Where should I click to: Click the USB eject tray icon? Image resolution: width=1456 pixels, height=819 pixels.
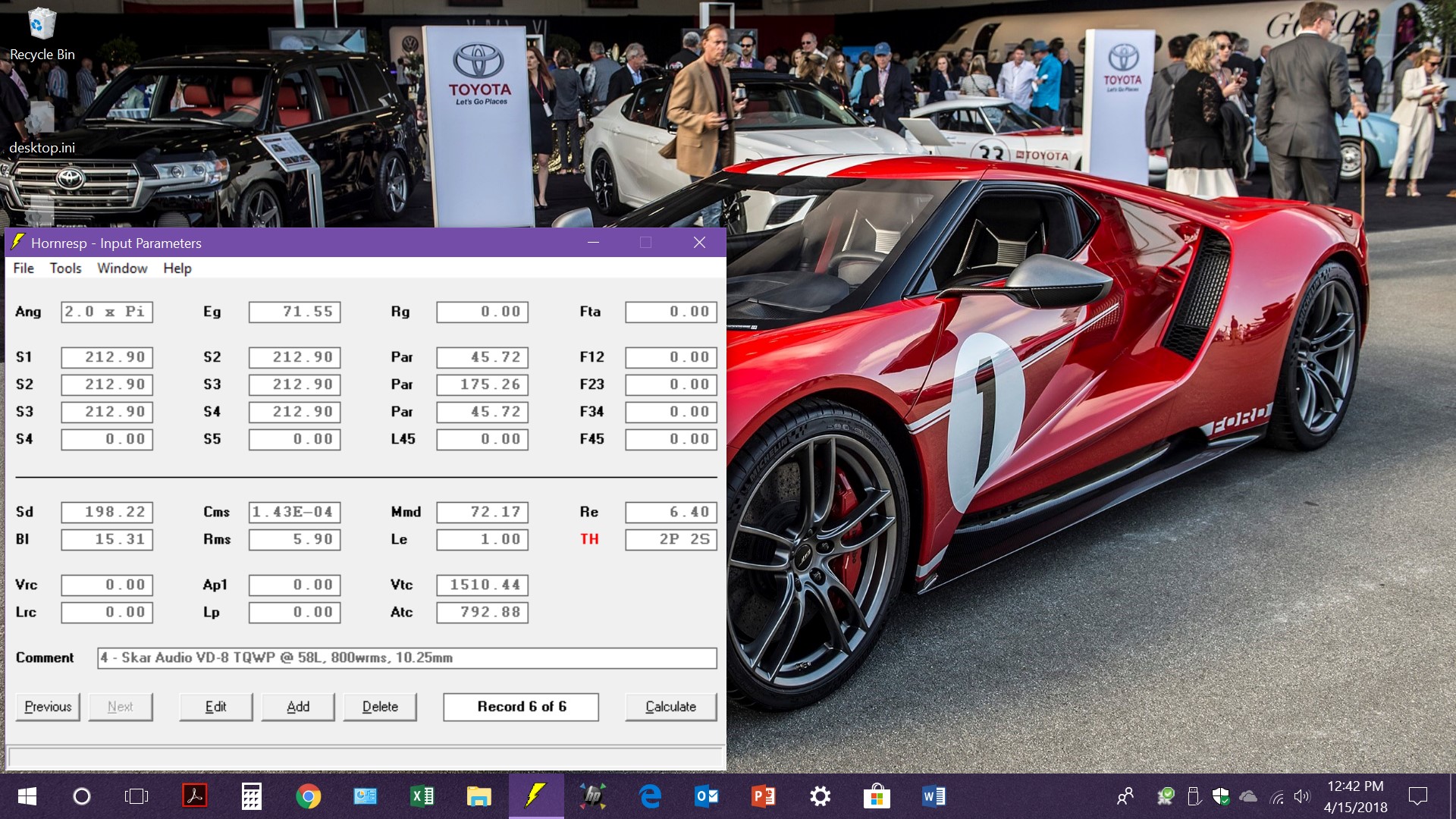tap(1194, 796)
